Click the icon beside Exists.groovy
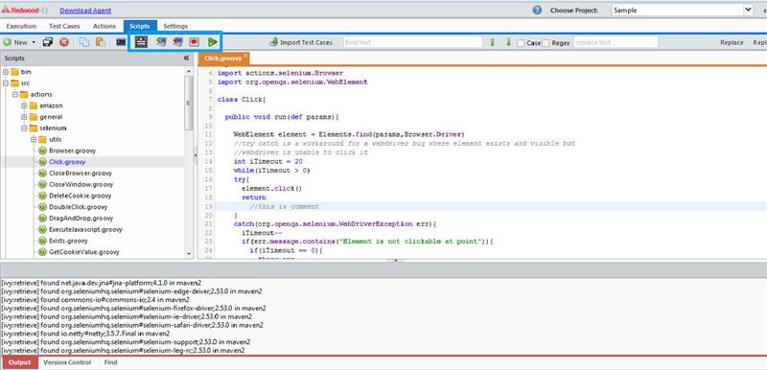The height and width of the screenshot is (370, 767). click(x=43, y=241)
